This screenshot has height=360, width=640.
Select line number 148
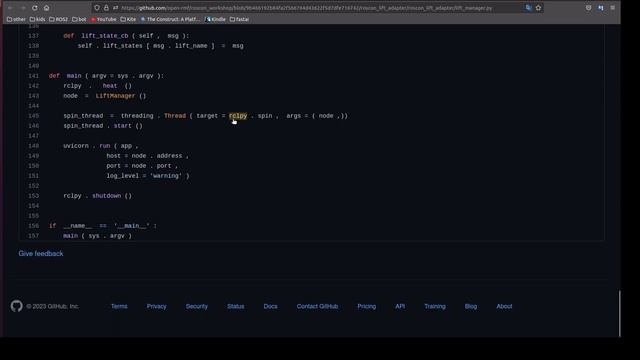[x=33, y=146]
